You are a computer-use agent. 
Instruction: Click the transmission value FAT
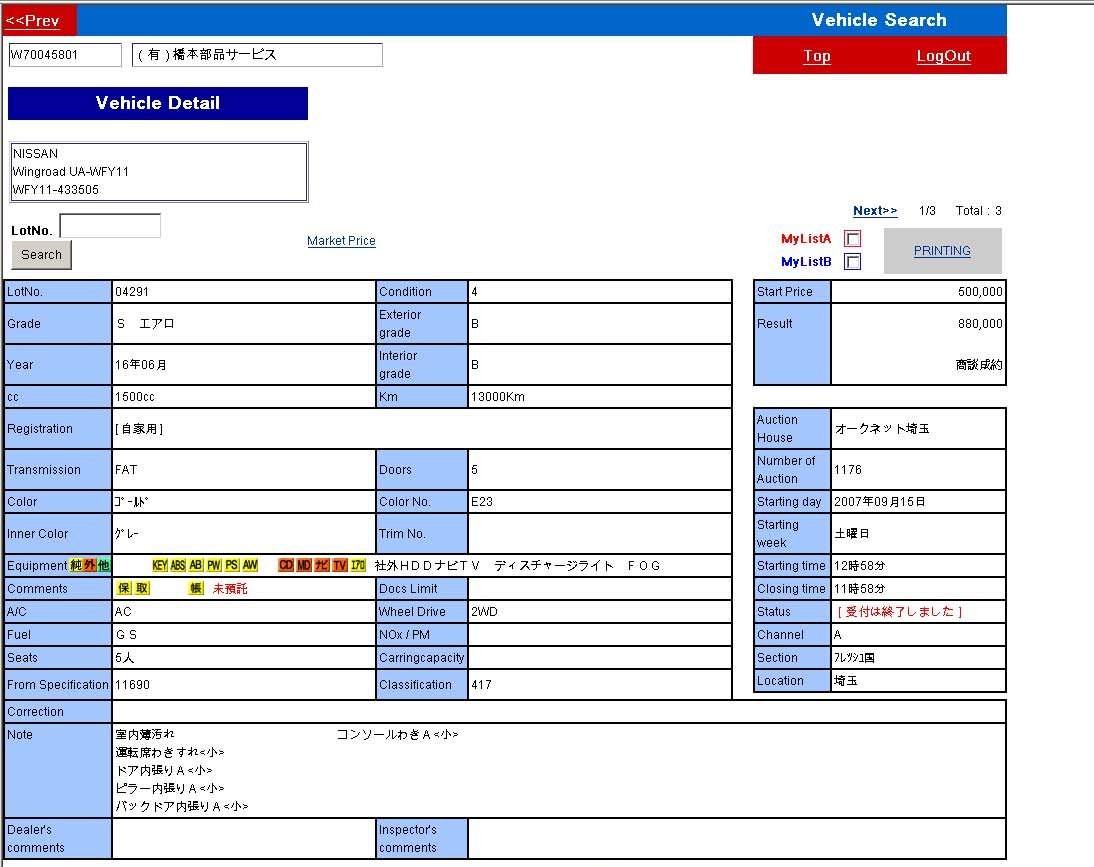click(126, 469)
